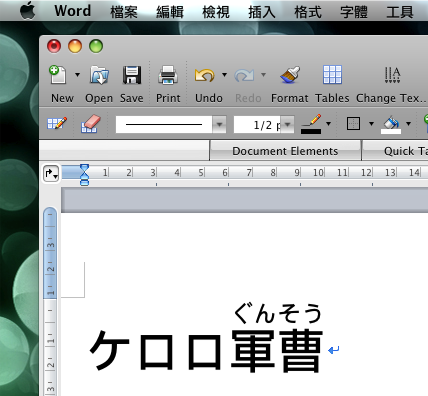Switch to the Quick Tables tab

click(395, 151)
